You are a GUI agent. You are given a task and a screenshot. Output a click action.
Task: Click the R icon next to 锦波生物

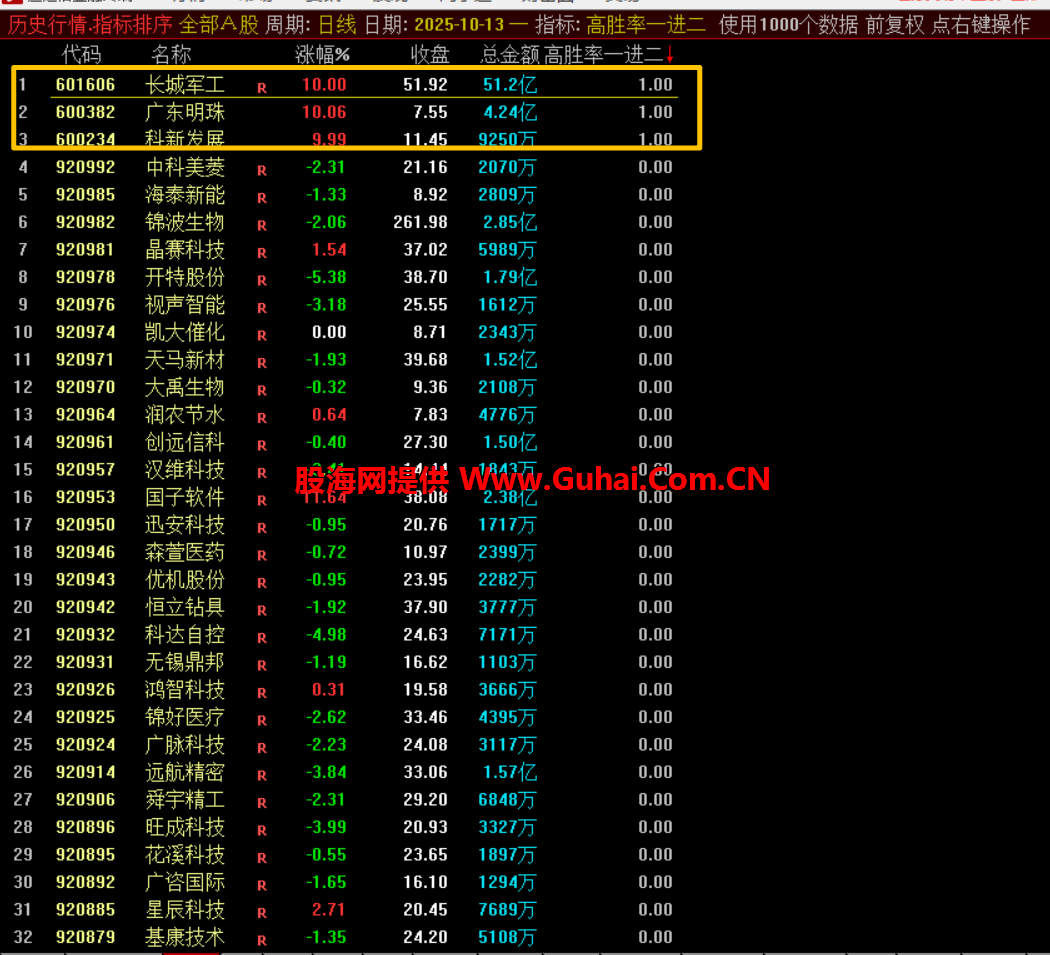pyautogui.click(x=262, y=225)
